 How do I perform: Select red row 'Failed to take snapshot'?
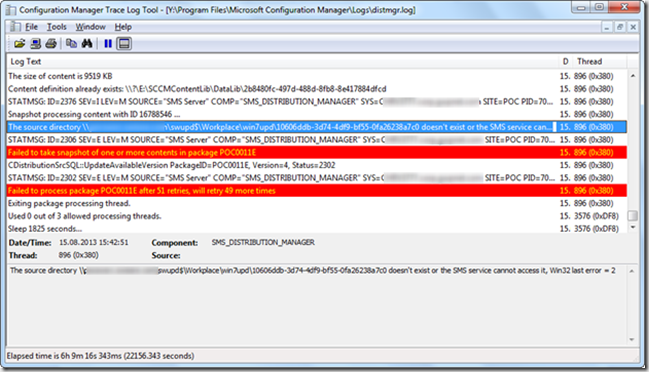[x=317, y=153]
